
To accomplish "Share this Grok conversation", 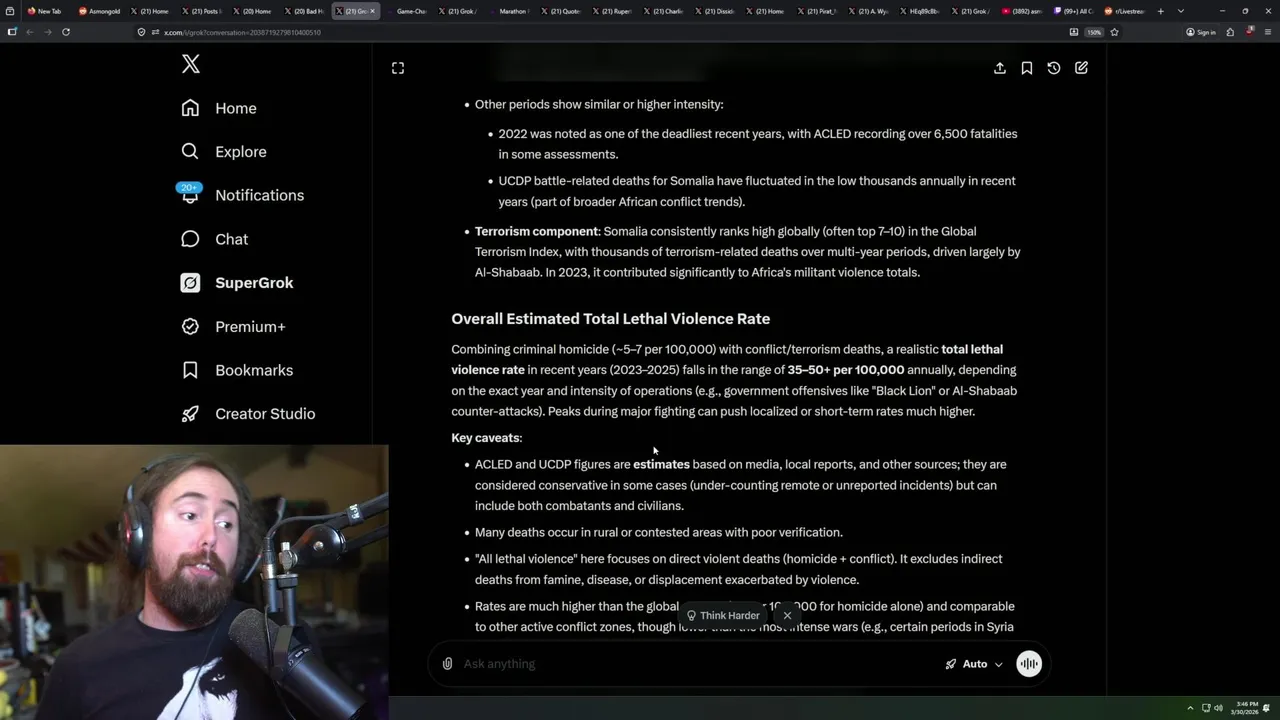I will click(x=1000, y=68).
